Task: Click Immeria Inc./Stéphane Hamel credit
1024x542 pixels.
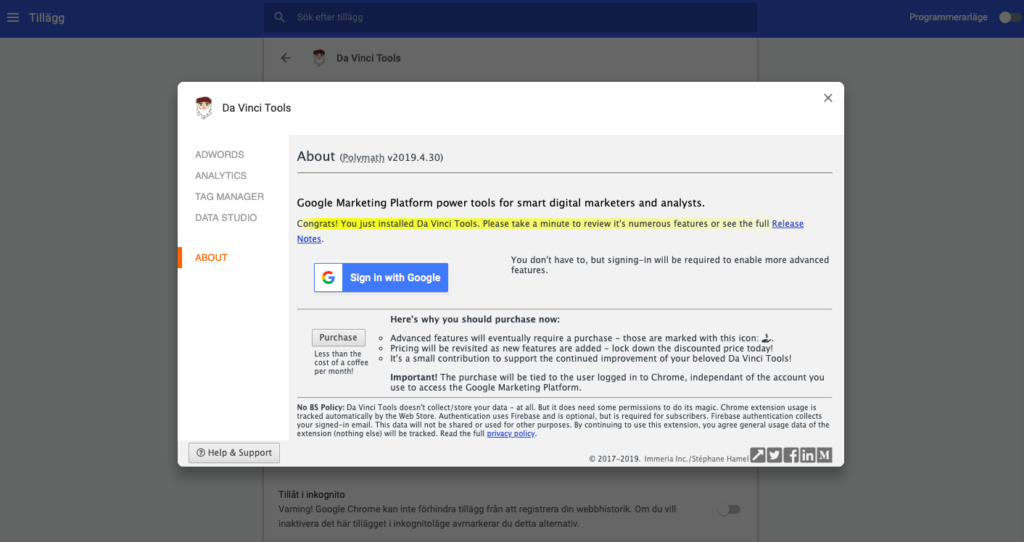Action: click(696, 459)
